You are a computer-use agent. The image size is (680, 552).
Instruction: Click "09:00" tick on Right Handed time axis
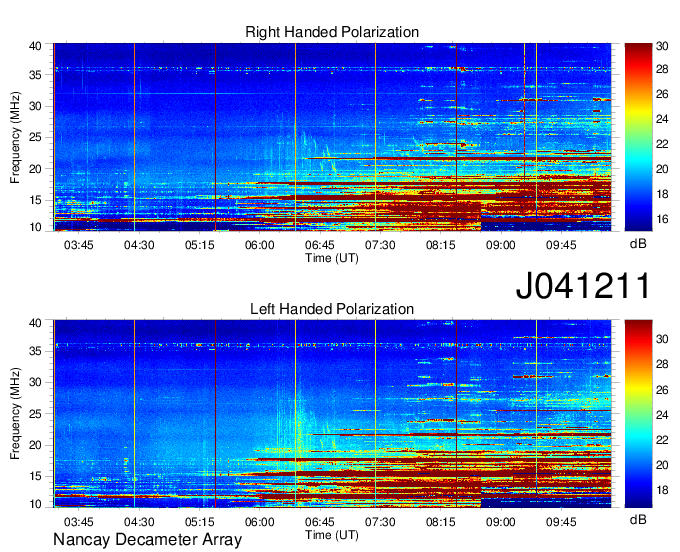click(x=500, y=245)
